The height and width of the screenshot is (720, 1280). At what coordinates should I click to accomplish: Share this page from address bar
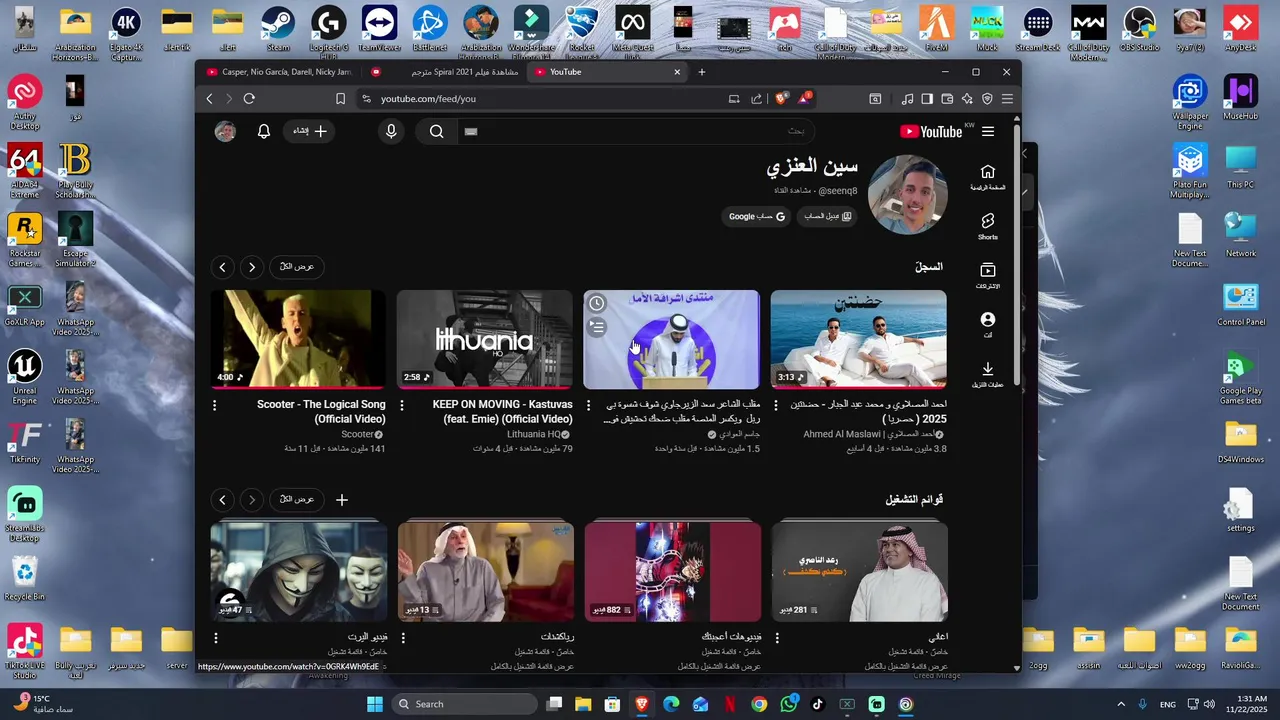pyautogui.click(x=757, y=99)
